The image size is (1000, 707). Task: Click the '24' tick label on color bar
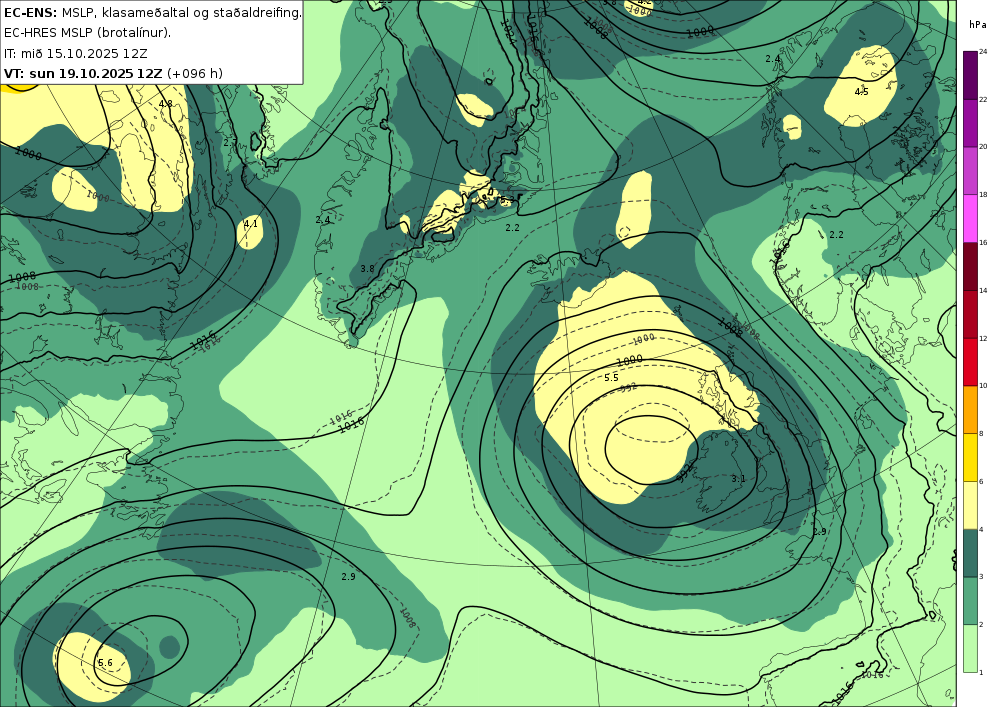983,52
